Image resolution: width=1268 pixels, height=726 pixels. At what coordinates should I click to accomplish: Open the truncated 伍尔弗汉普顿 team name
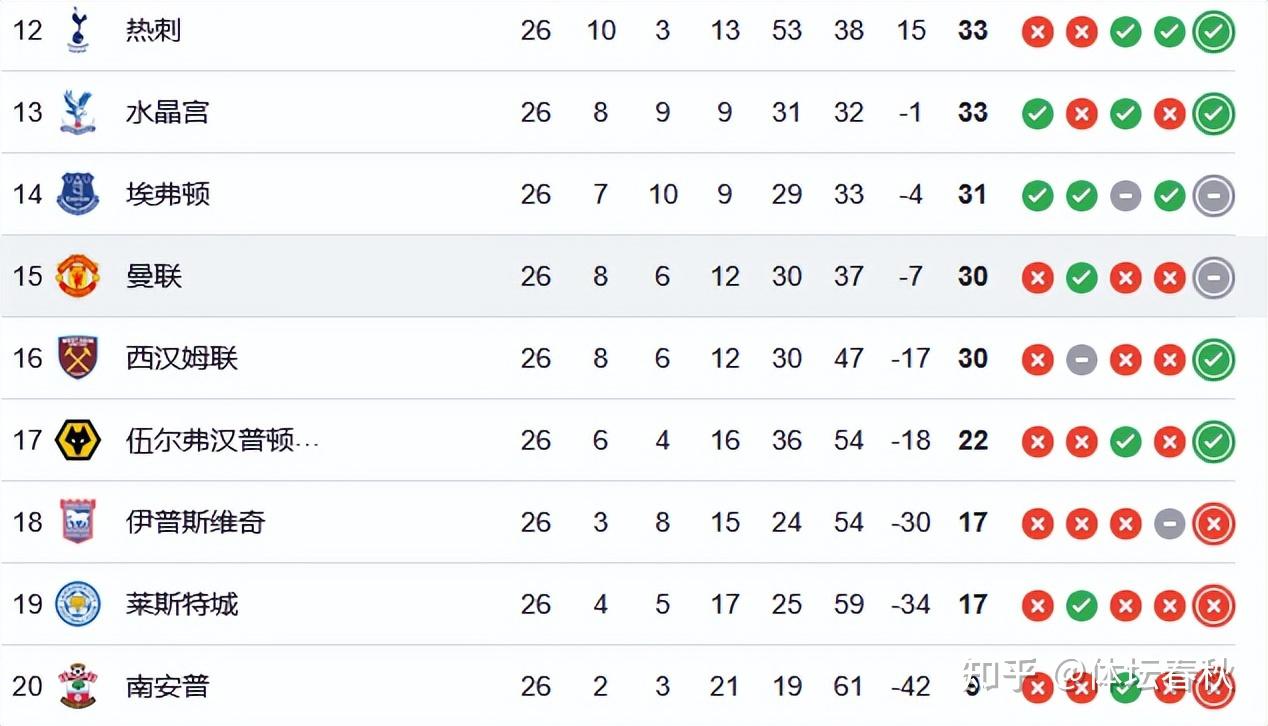[222, 440]
